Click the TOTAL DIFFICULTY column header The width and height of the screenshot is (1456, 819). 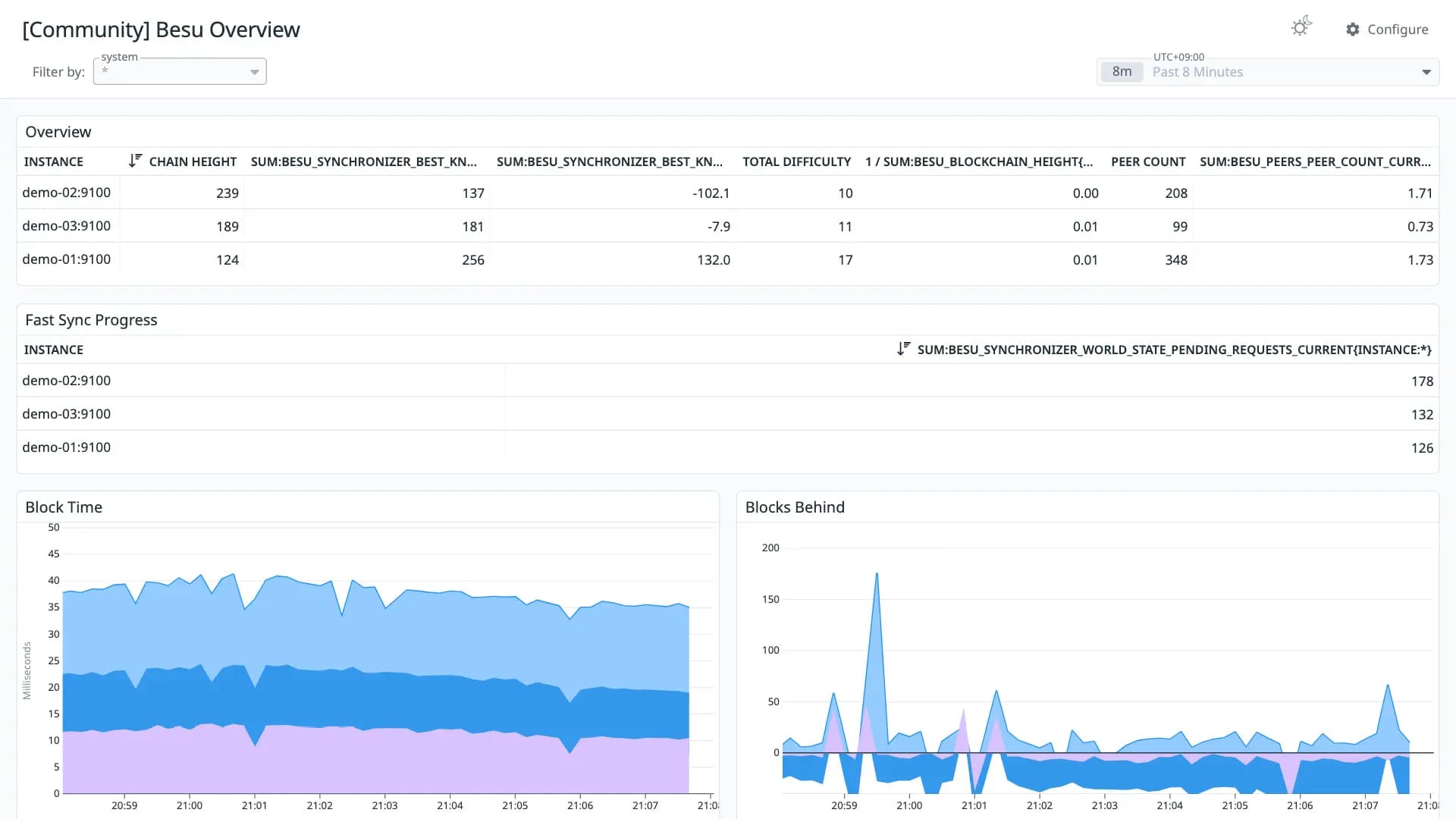pos(796,162)
